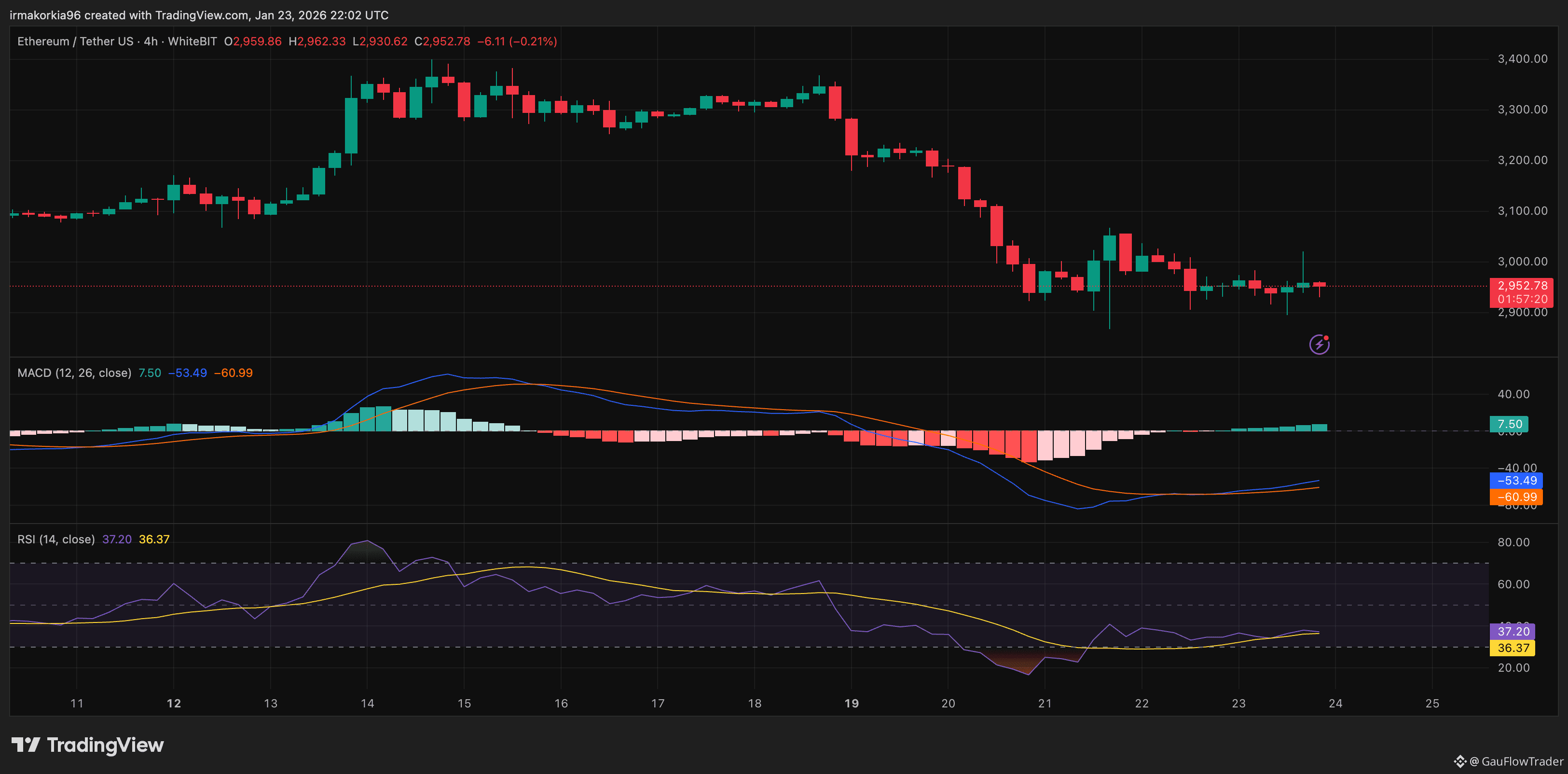Click the green 7.50 MACD histogram tag

[1510, 424]
